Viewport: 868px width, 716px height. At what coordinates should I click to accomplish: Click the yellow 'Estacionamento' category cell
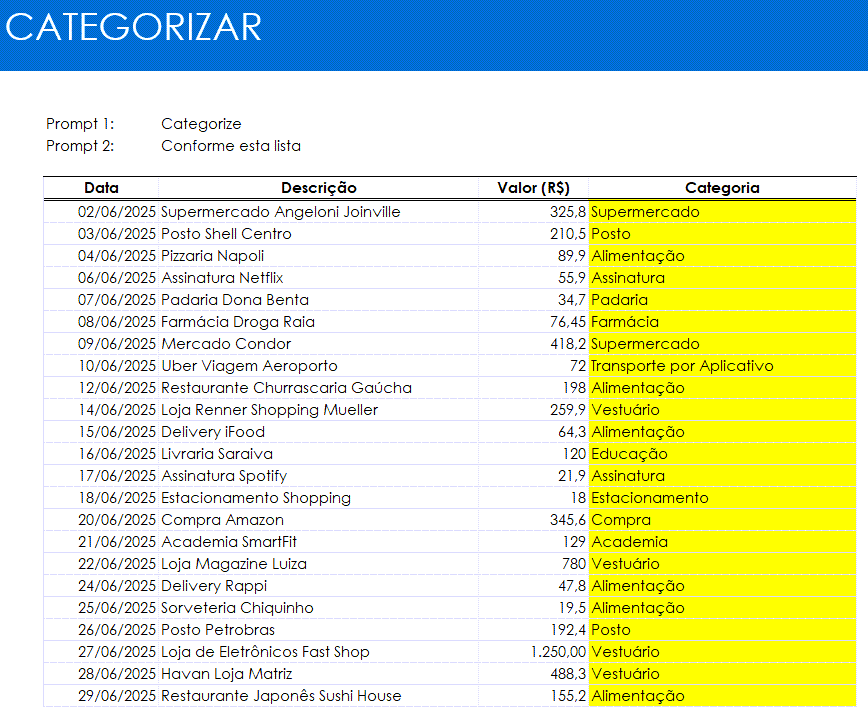pos(650,498)
